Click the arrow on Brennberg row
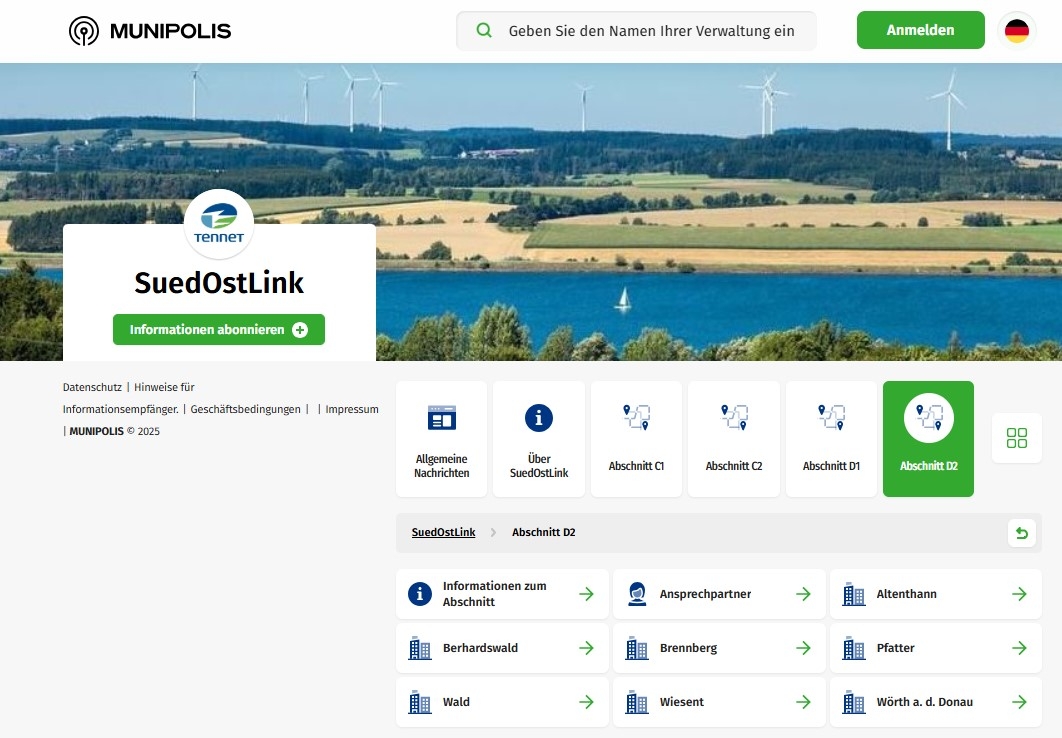The image size is (1062, 738). coord(803,648)
